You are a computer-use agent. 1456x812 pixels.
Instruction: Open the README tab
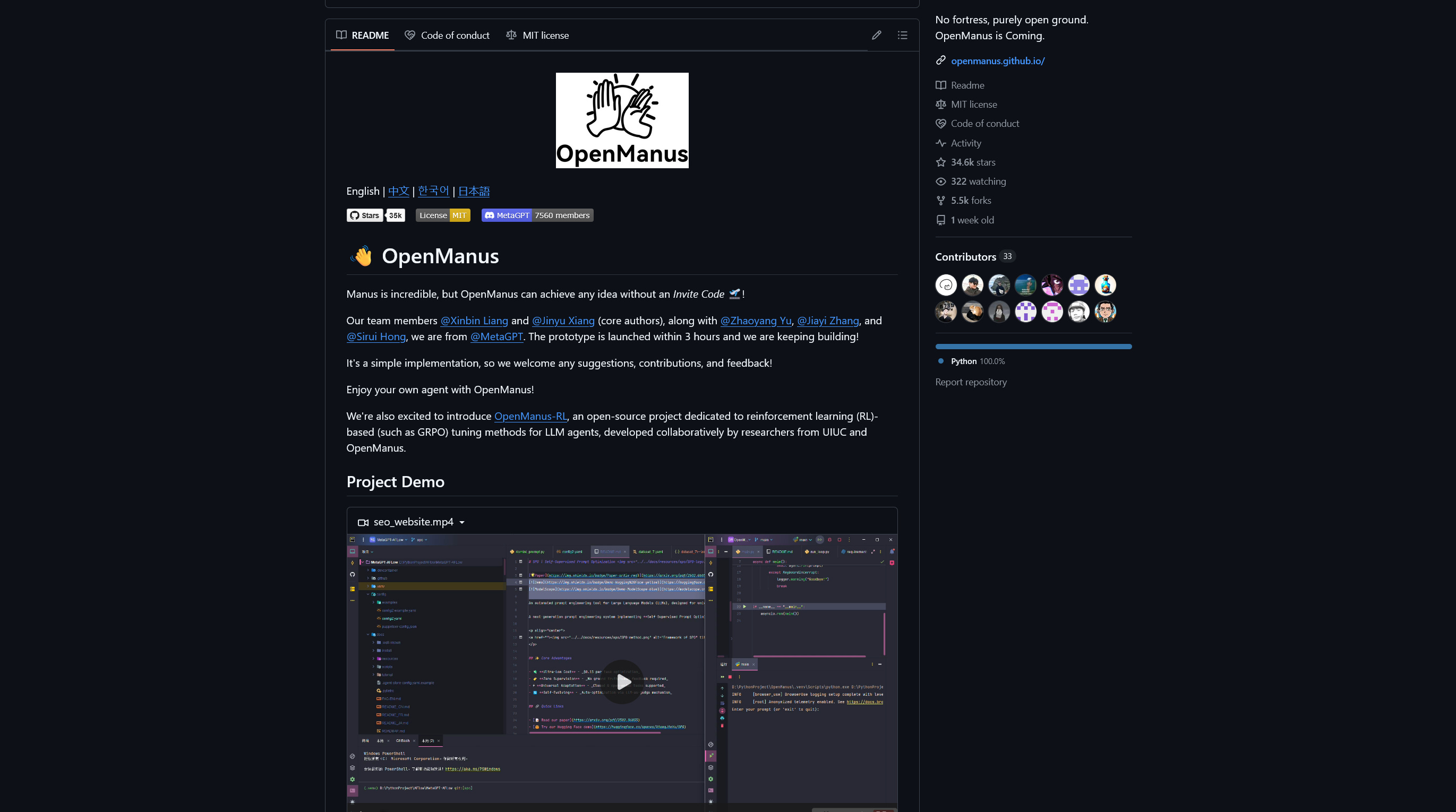tap(362, 35)
